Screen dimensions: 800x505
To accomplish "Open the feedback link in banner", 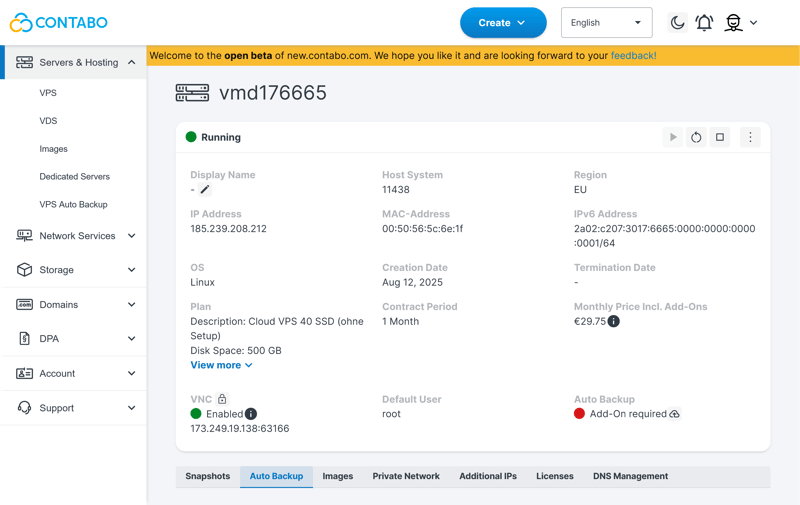I will 633,56.
